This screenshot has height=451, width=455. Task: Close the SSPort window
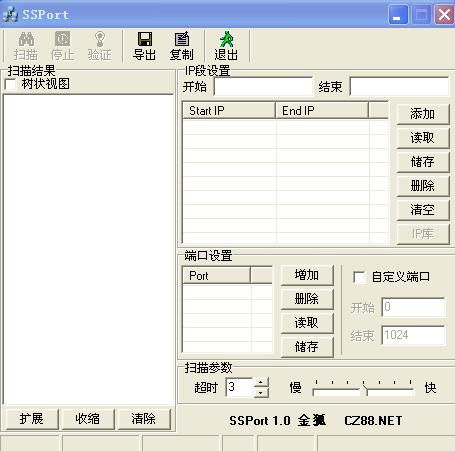444,15
